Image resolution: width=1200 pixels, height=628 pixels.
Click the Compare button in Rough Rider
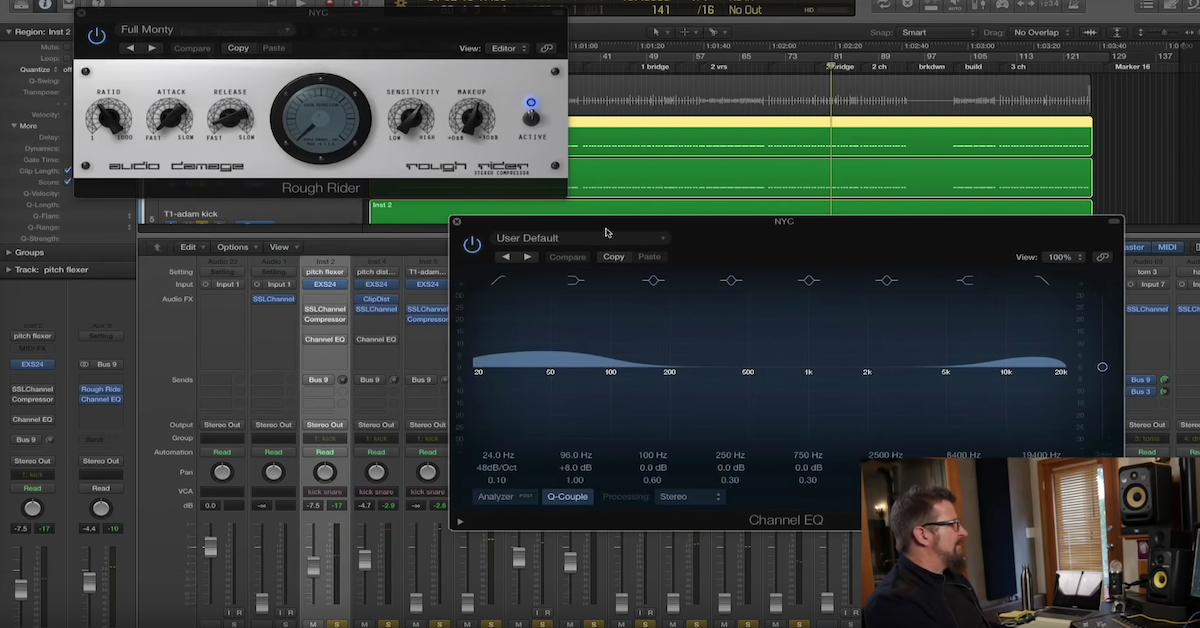click(x=192, y=47)
